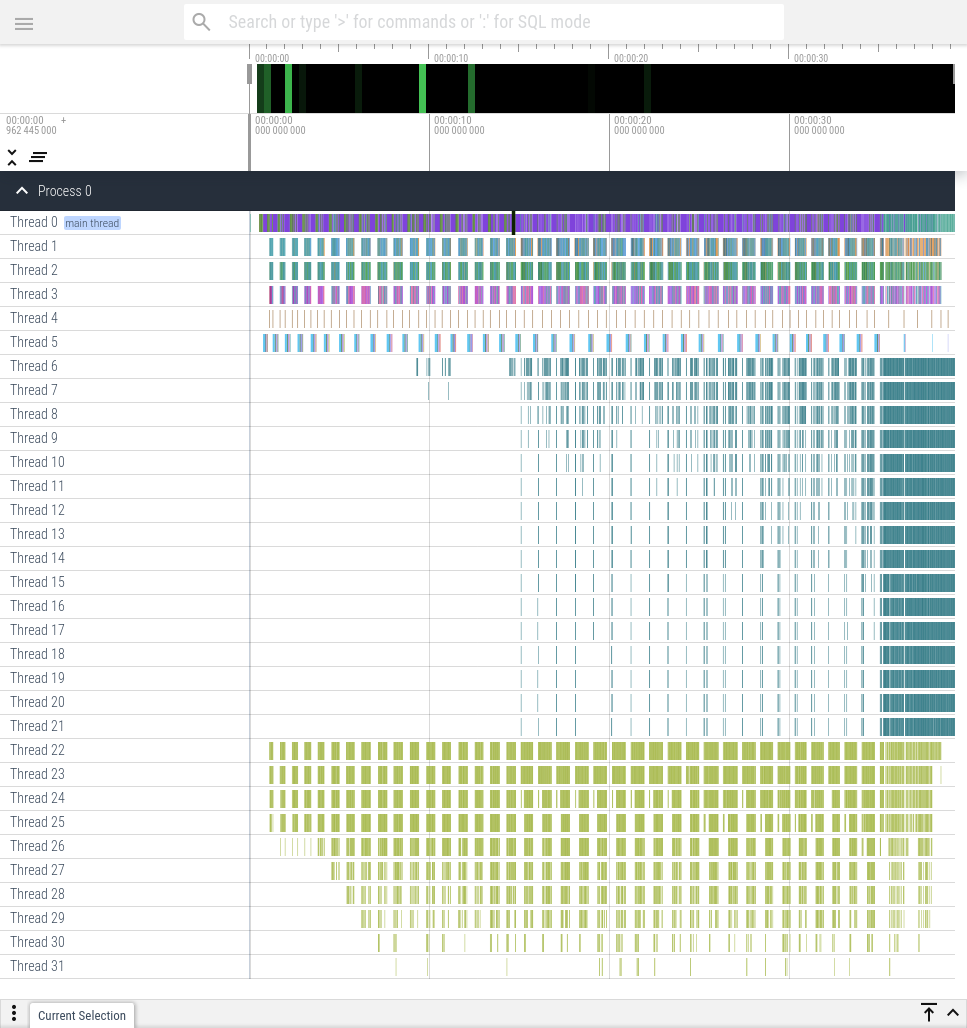Image resolution: width=967 pixels, height=1028 pixels.
Task: Open the track filter icon
Action: pos(38,157)
